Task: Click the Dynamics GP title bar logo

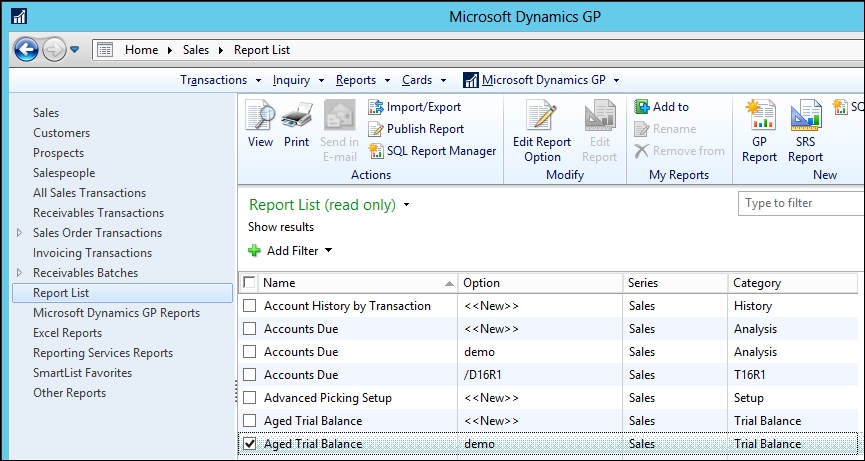Action: 19,17
